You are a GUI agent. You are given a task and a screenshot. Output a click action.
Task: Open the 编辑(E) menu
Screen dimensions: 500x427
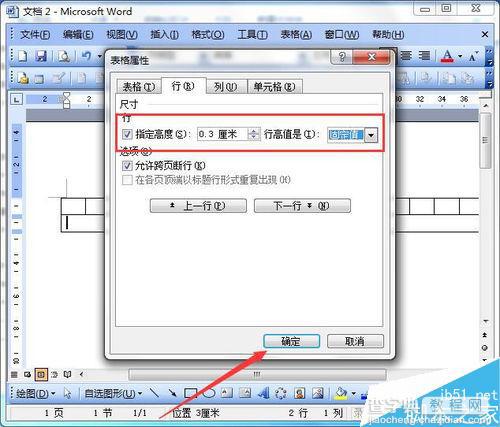tap(78, 34)
